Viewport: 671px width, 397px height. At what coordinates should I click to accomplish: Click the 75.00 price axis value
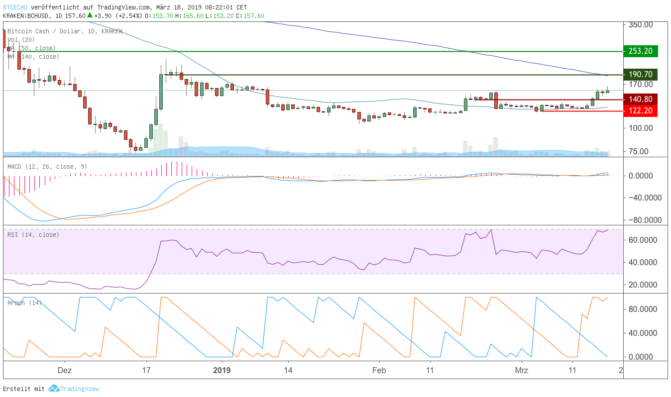click(638, 151)
